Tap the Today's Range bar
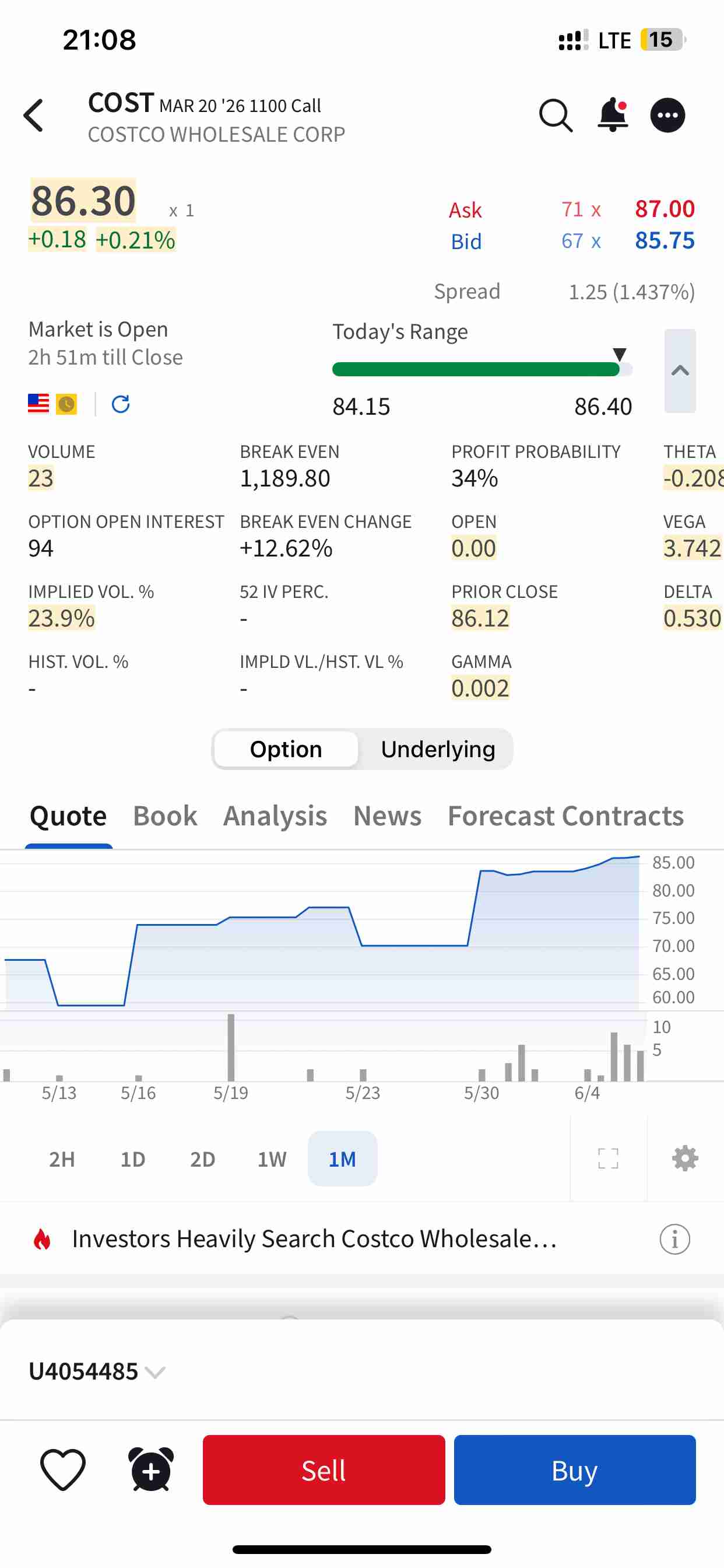 point(482,369)
